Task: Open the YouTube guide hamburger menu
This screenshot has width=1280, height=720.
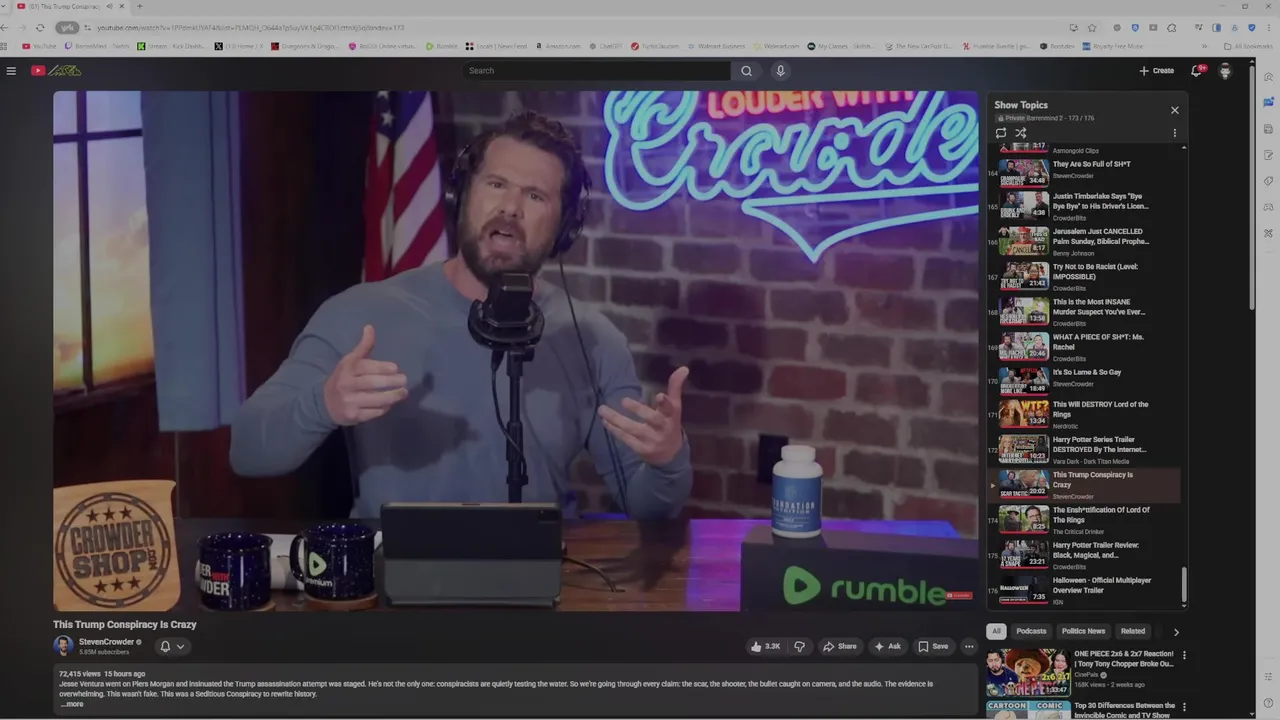Action: click(11, 71)
